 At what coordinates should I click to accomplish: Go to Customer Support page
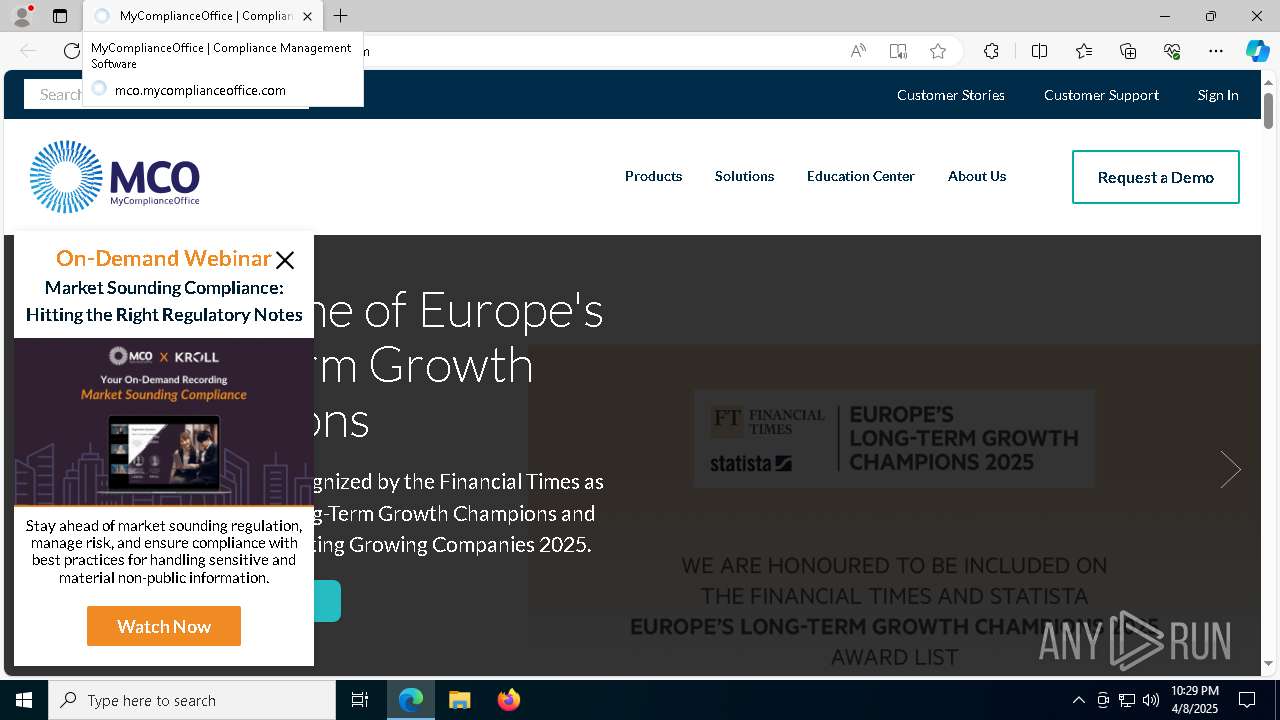coord(1101,95)
